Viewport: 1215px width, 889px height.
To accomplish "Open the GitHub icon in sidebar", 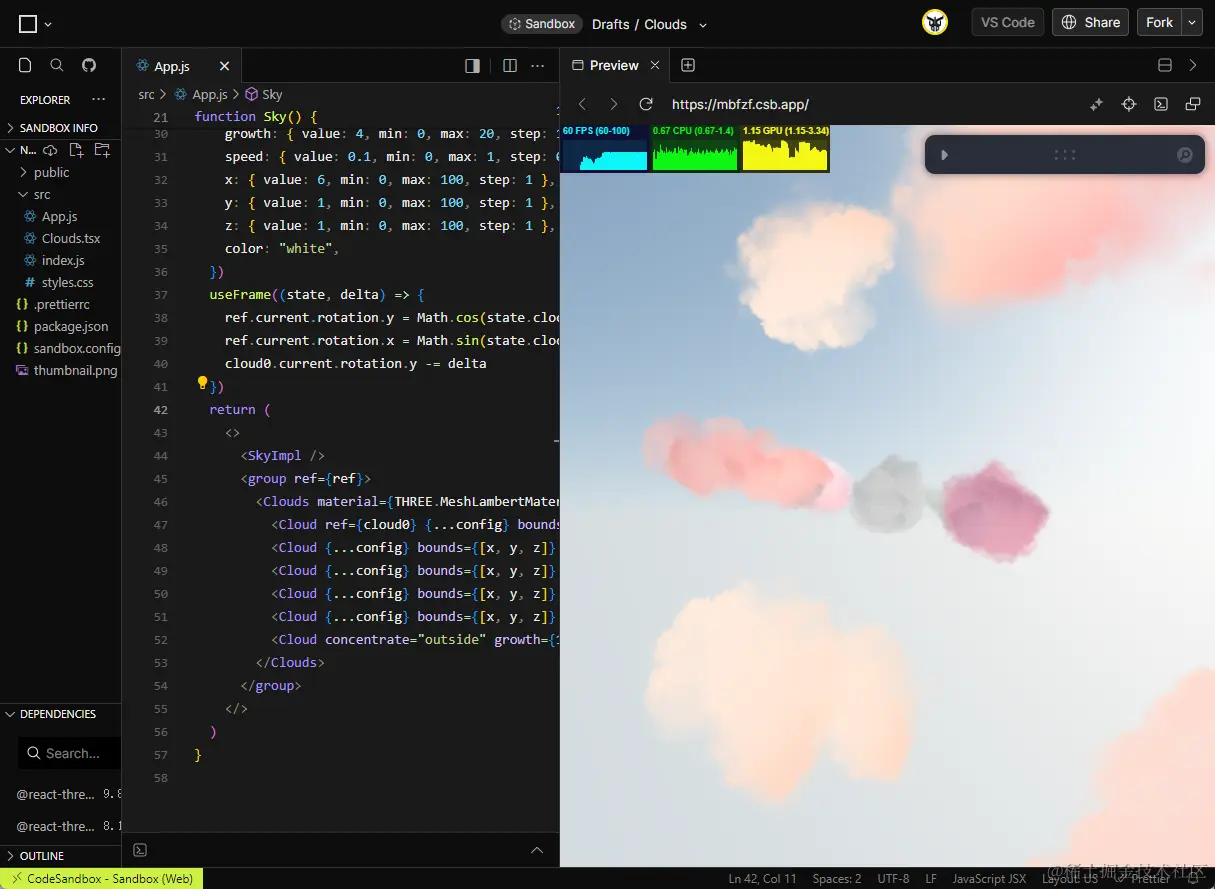I will 89,65.
